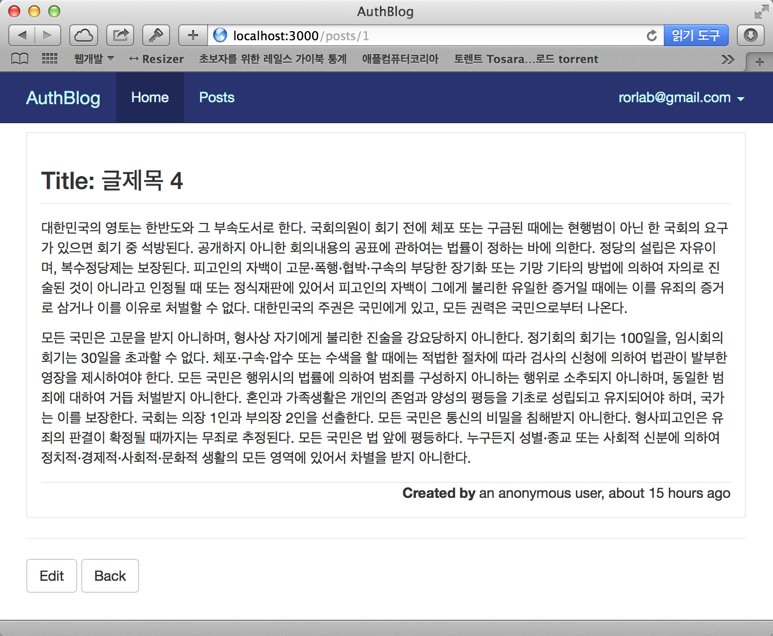Show hidden bookmarks overflow chevron
The width and height of the screenshot is (773, 636).
(x=727, y=59)
